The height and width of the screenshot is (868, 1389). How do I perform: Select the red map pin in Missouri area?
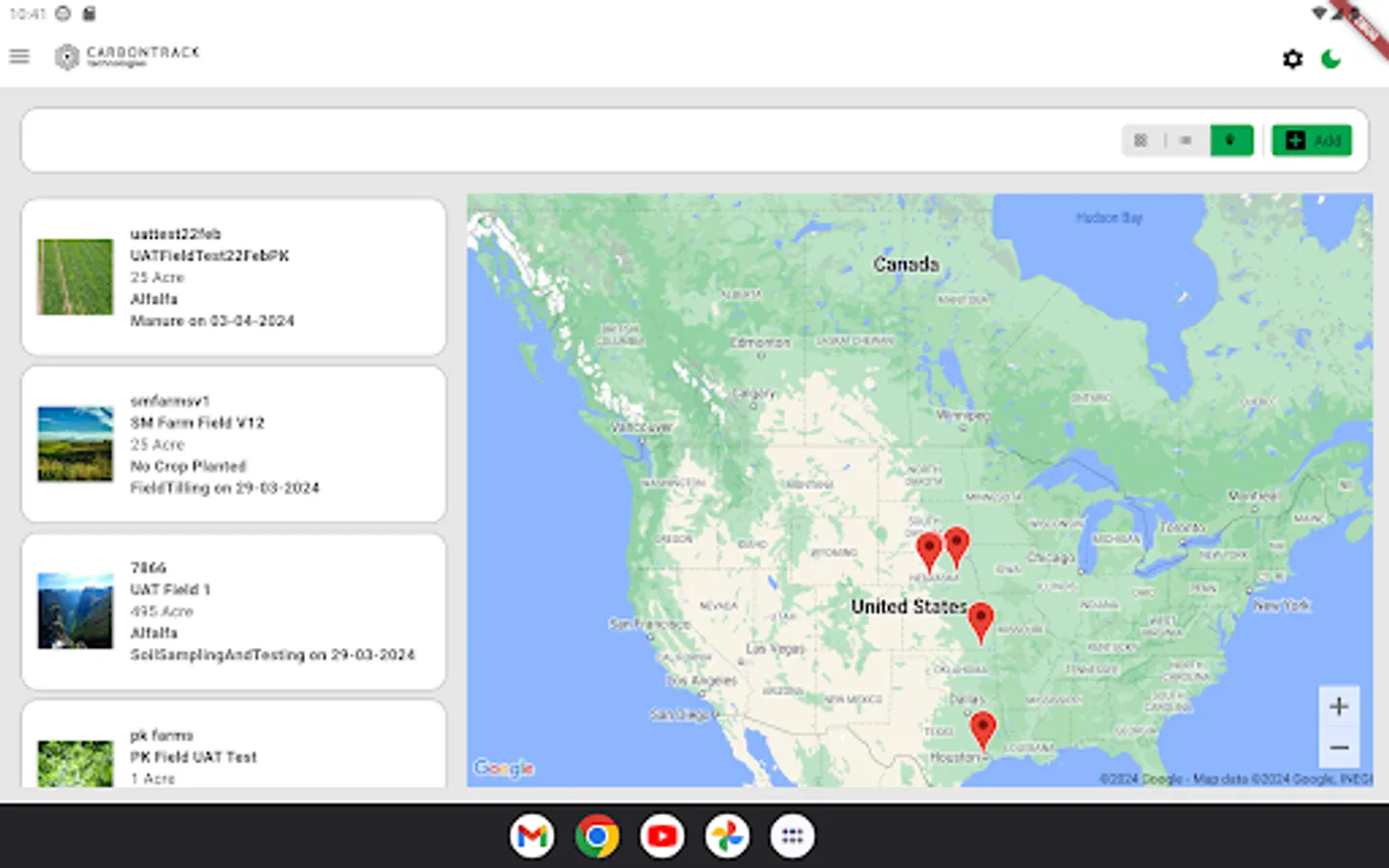(x=980, y=622)
